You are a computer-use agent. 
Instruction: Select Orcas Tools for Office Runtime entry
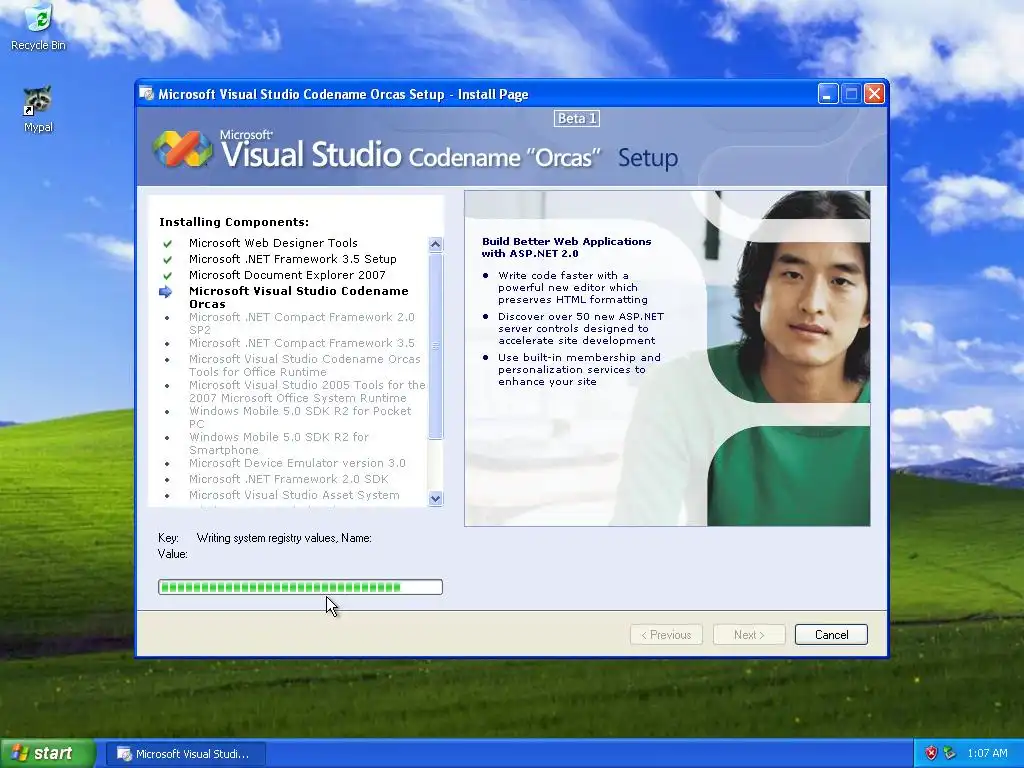(305, 365)
